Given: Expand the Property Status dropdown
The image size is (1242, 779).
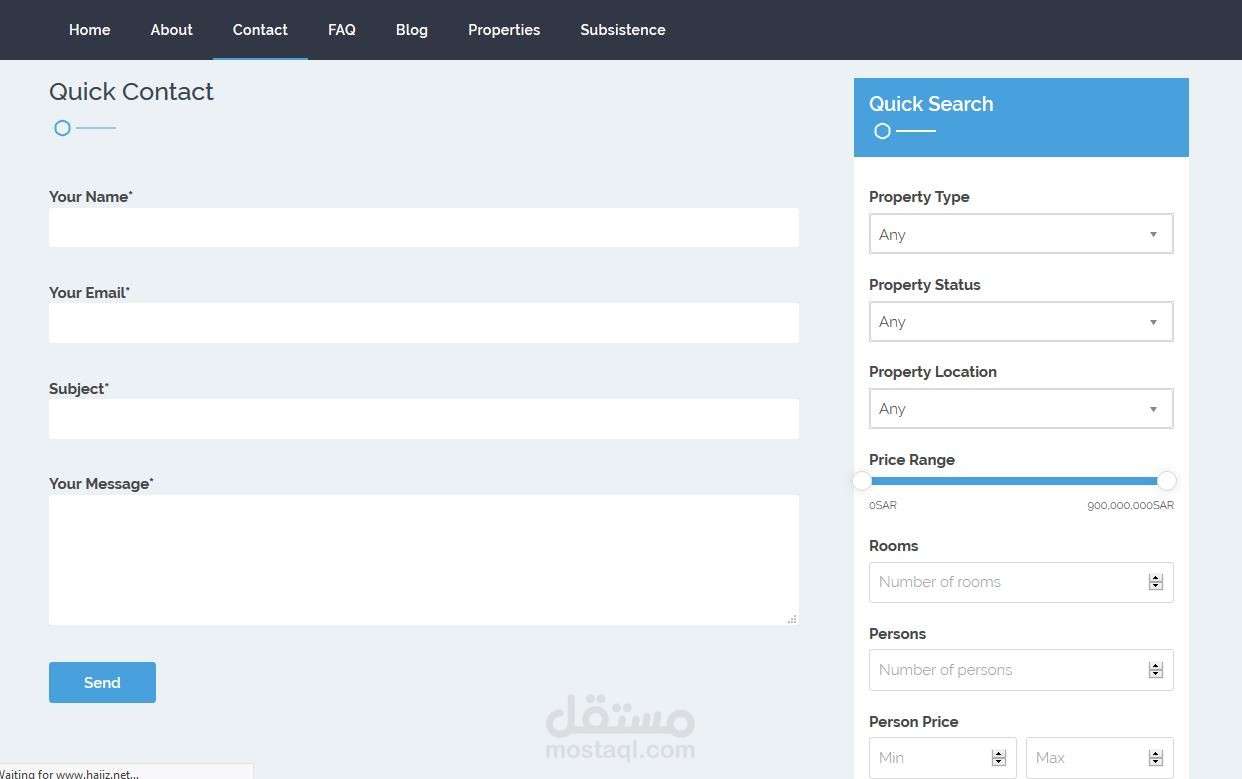Looking at the screenshot, I should (1021, 322).
